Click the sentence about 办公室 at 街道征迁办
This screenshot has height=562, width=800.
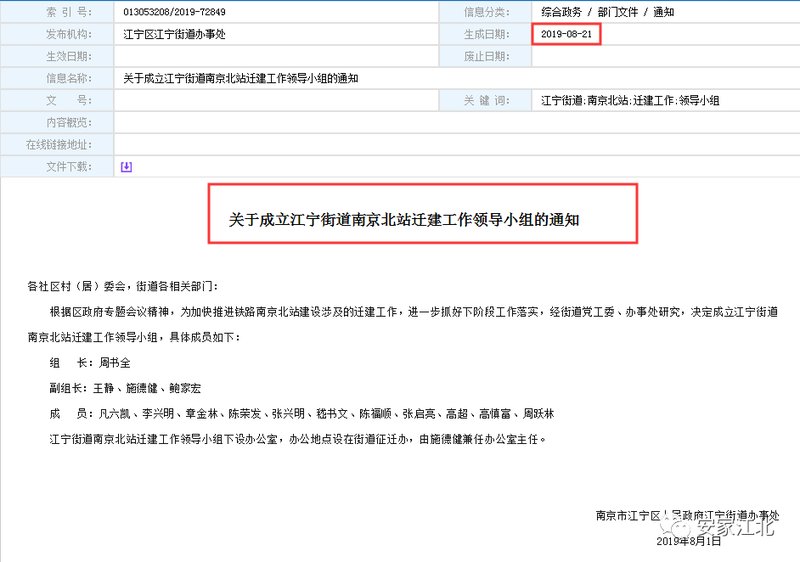coord(297,439)
